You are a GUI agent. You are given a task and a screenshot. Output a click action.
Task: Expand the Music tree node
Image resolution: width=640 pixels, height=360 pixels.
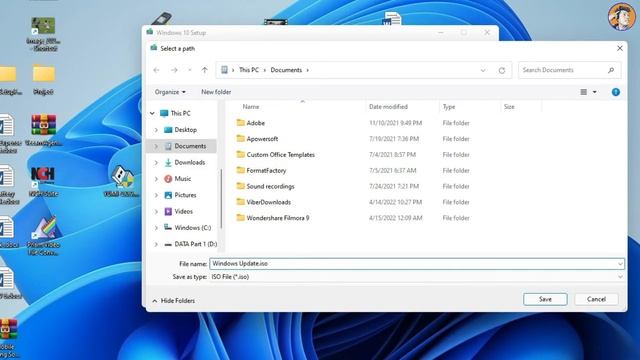[x=156, y=179]
